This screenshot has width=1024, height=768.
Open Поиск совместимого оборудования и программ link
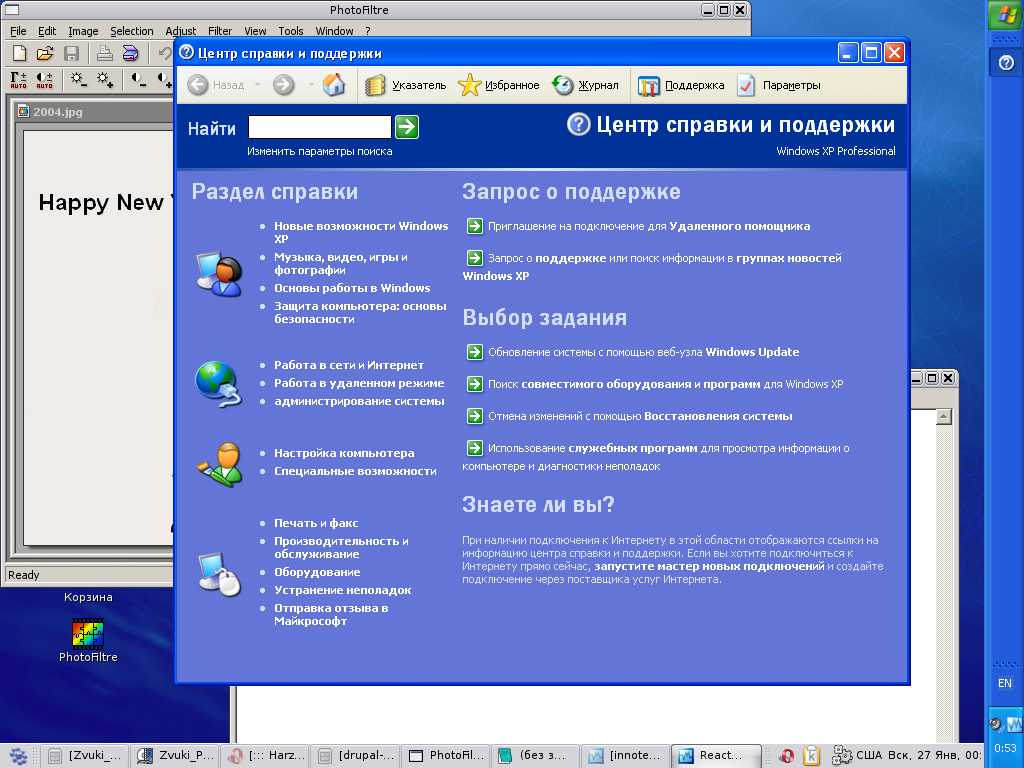click(665, 384)
